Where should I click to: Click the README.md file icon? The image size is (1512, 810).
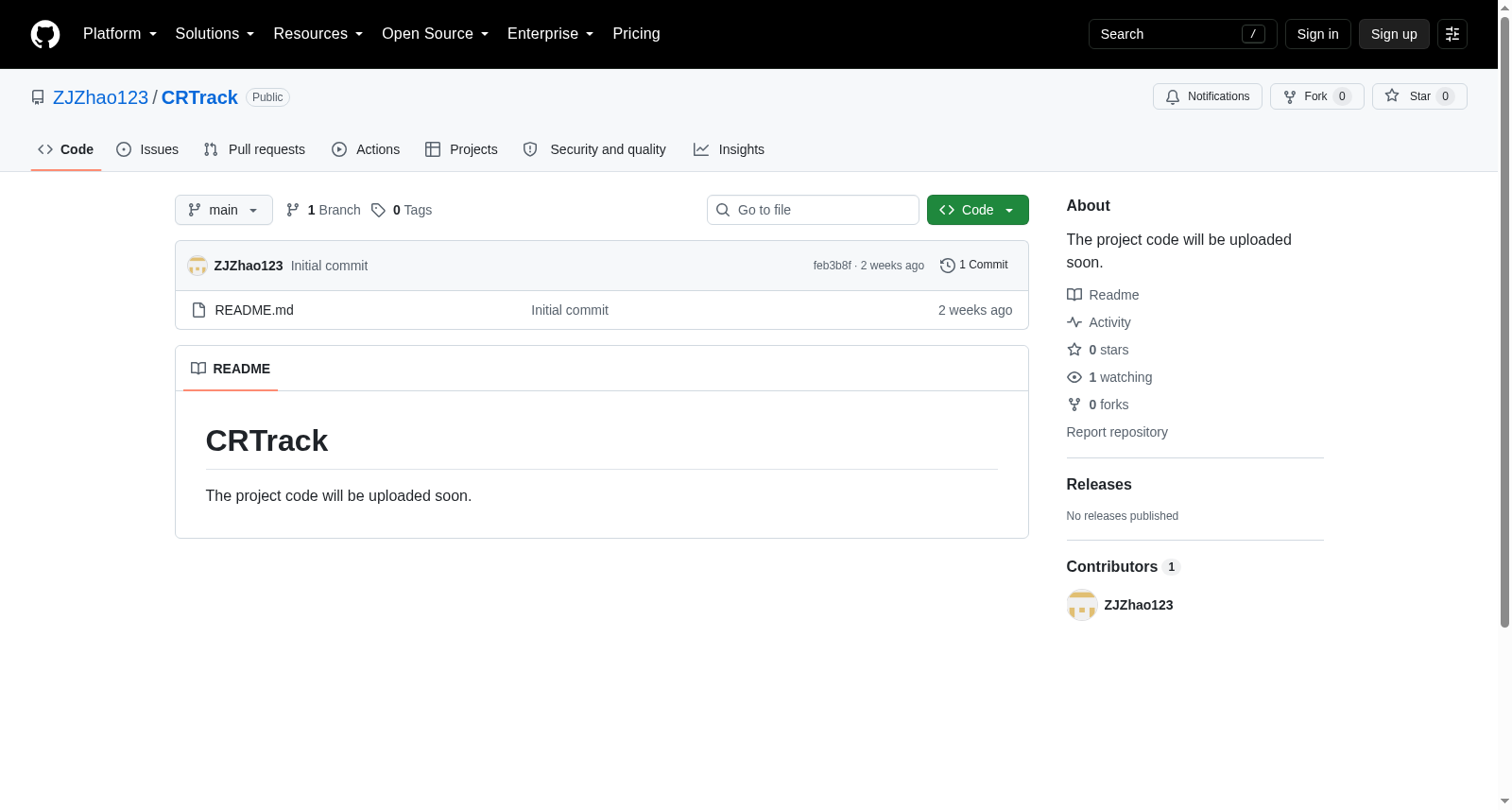tap(198, 310)
